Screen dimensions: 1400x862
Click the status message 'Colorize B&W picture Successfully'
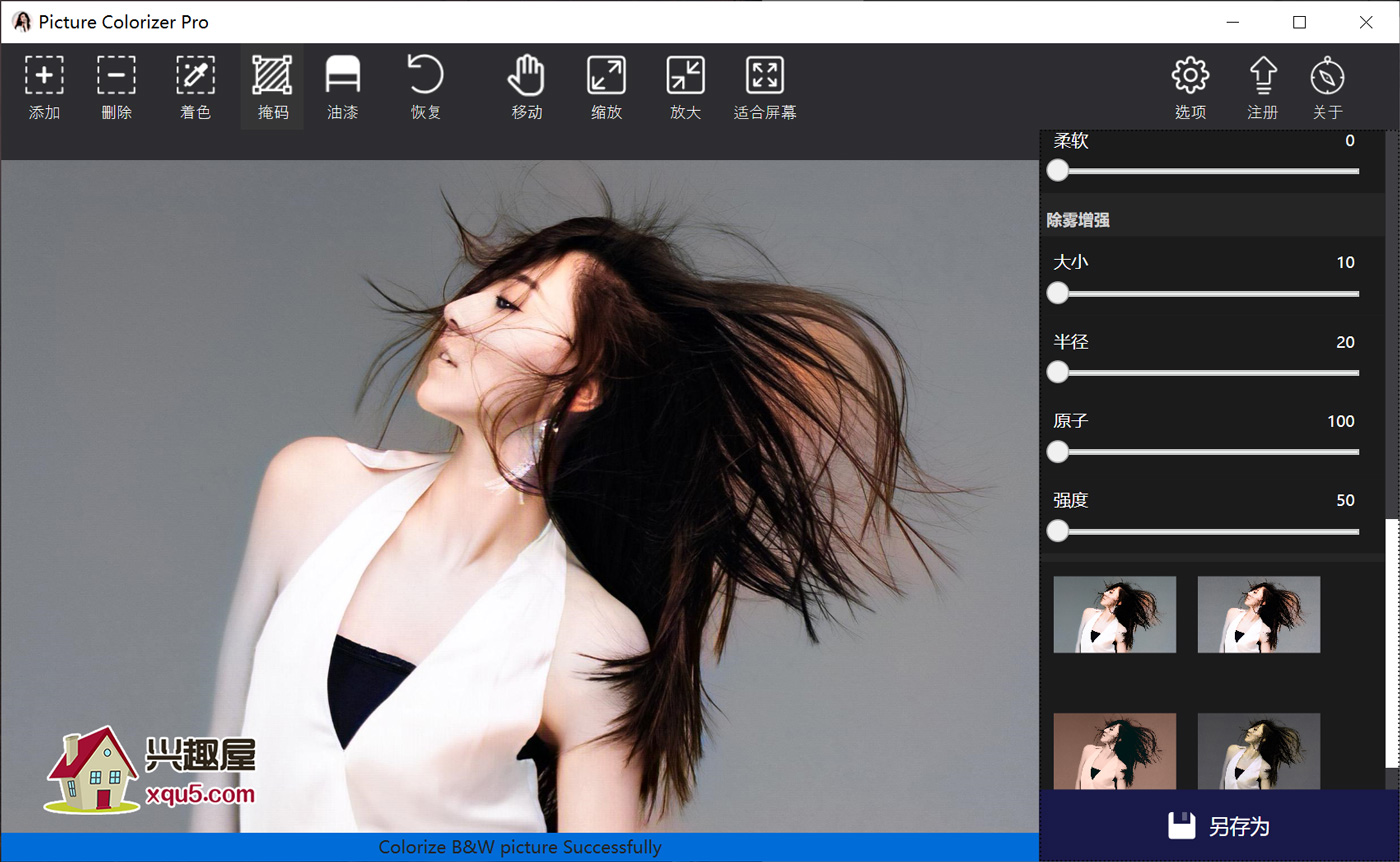520,848
